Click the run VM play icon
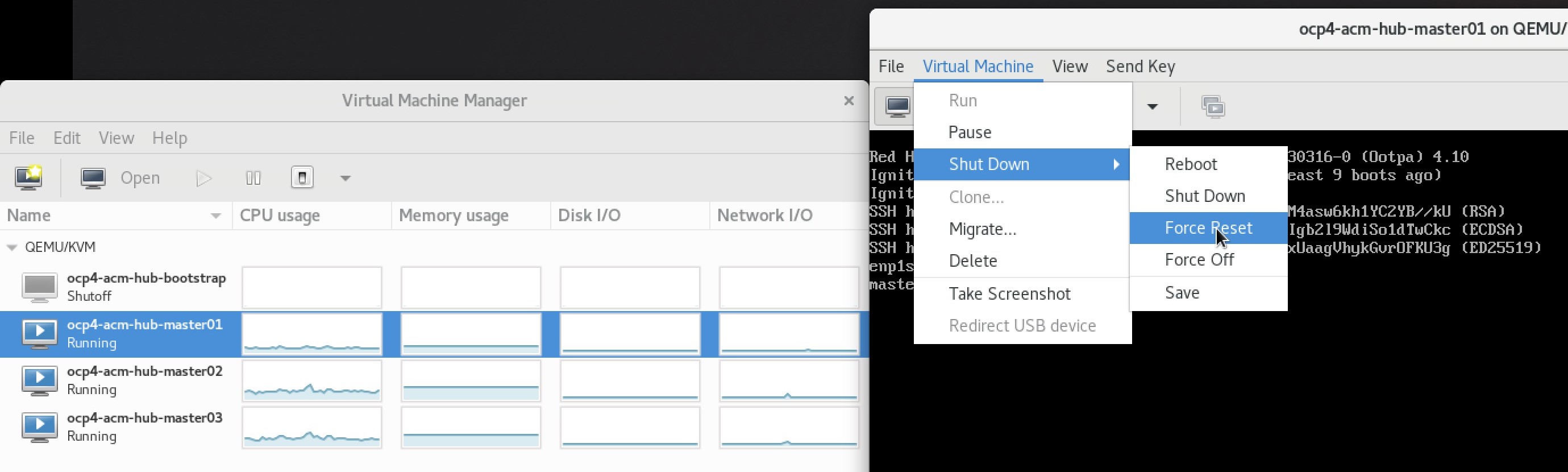 tap(204, 178)
